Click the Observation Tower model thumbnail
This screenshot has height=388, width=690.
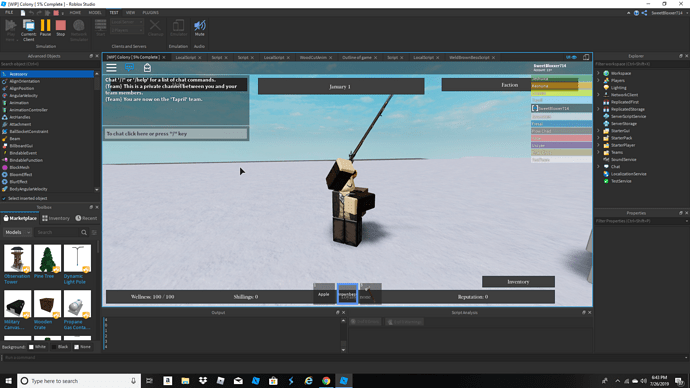coord(18,259)
